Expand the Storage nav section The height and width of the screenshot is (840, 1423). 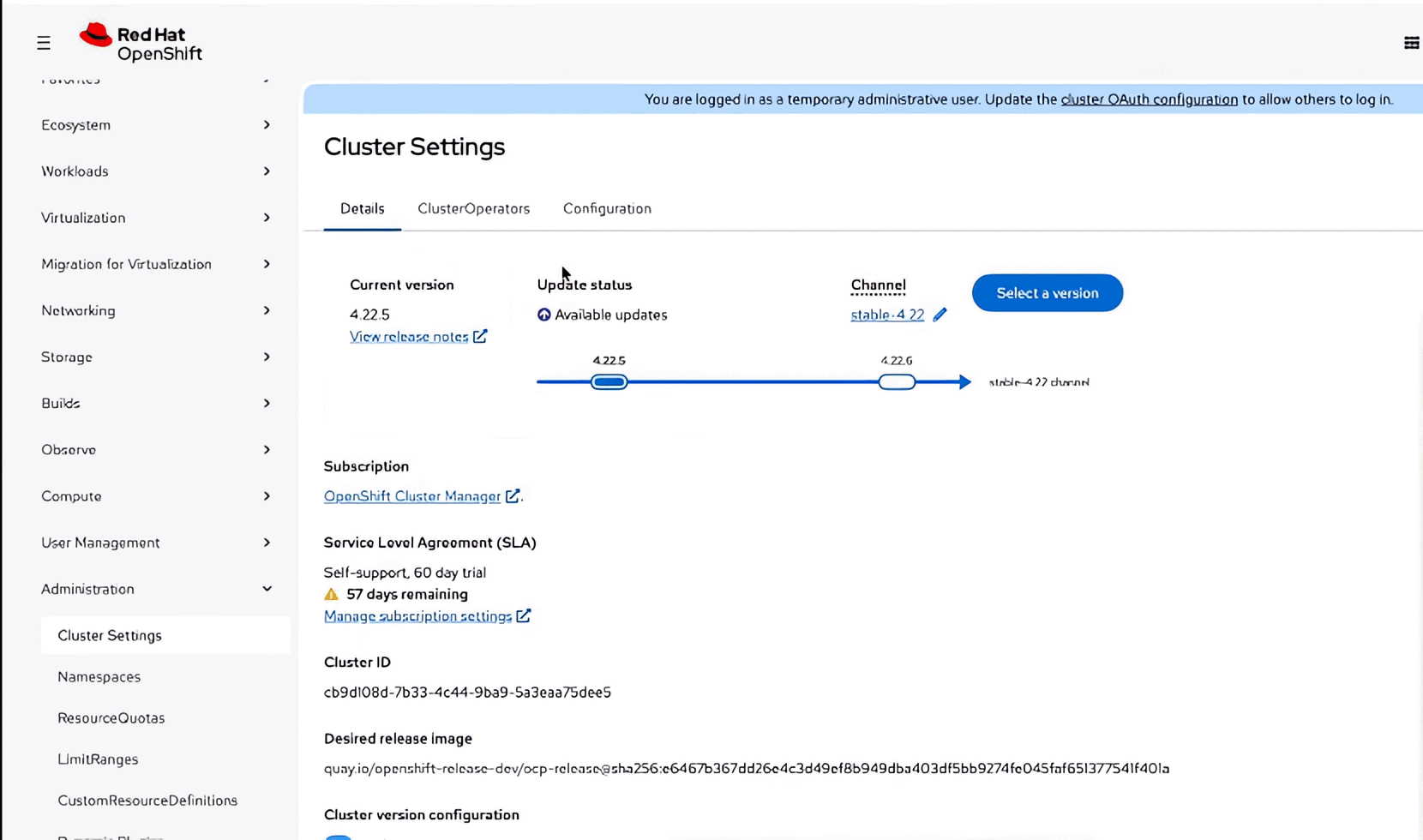[156, 357]
